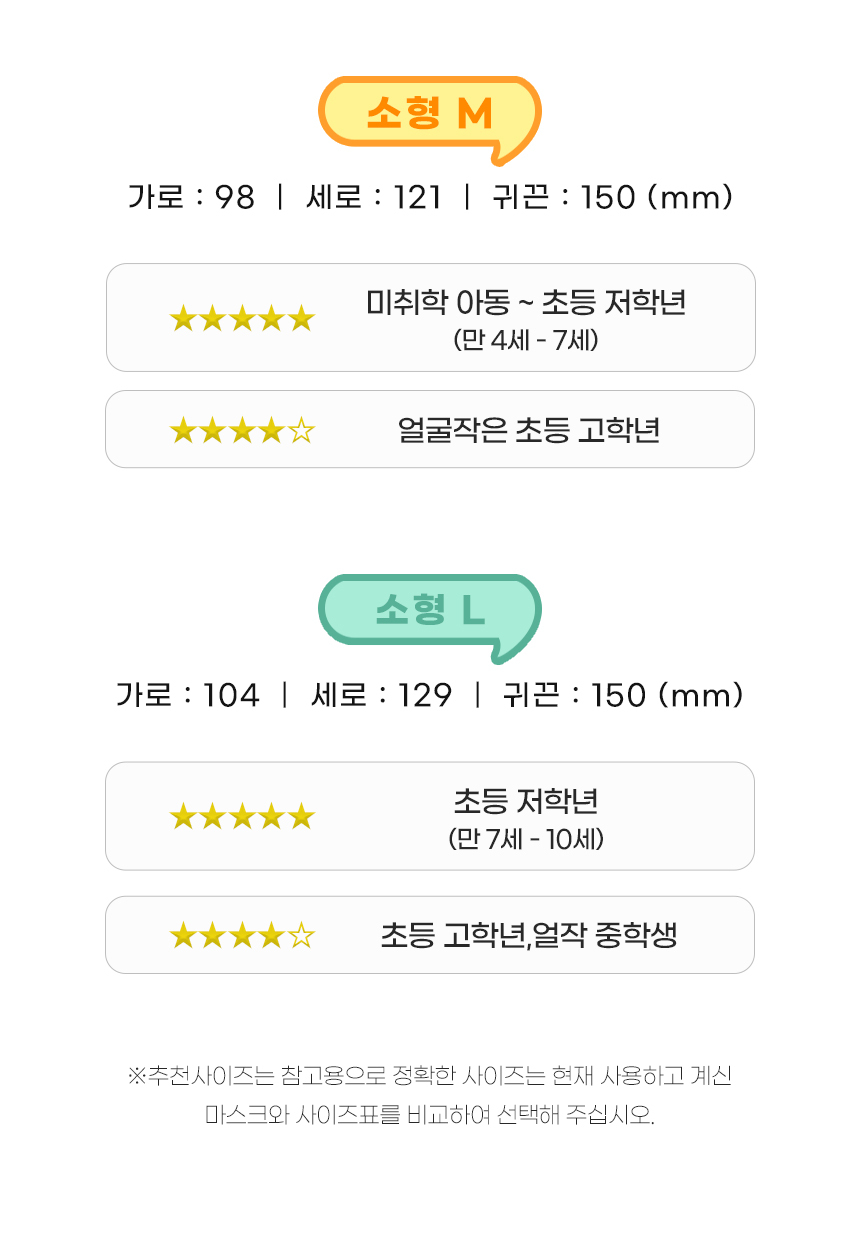Click the empty star beside 초등 고학년,얼작 중학생
This screenshot has width=860, height=1260.
click(302, 936)
